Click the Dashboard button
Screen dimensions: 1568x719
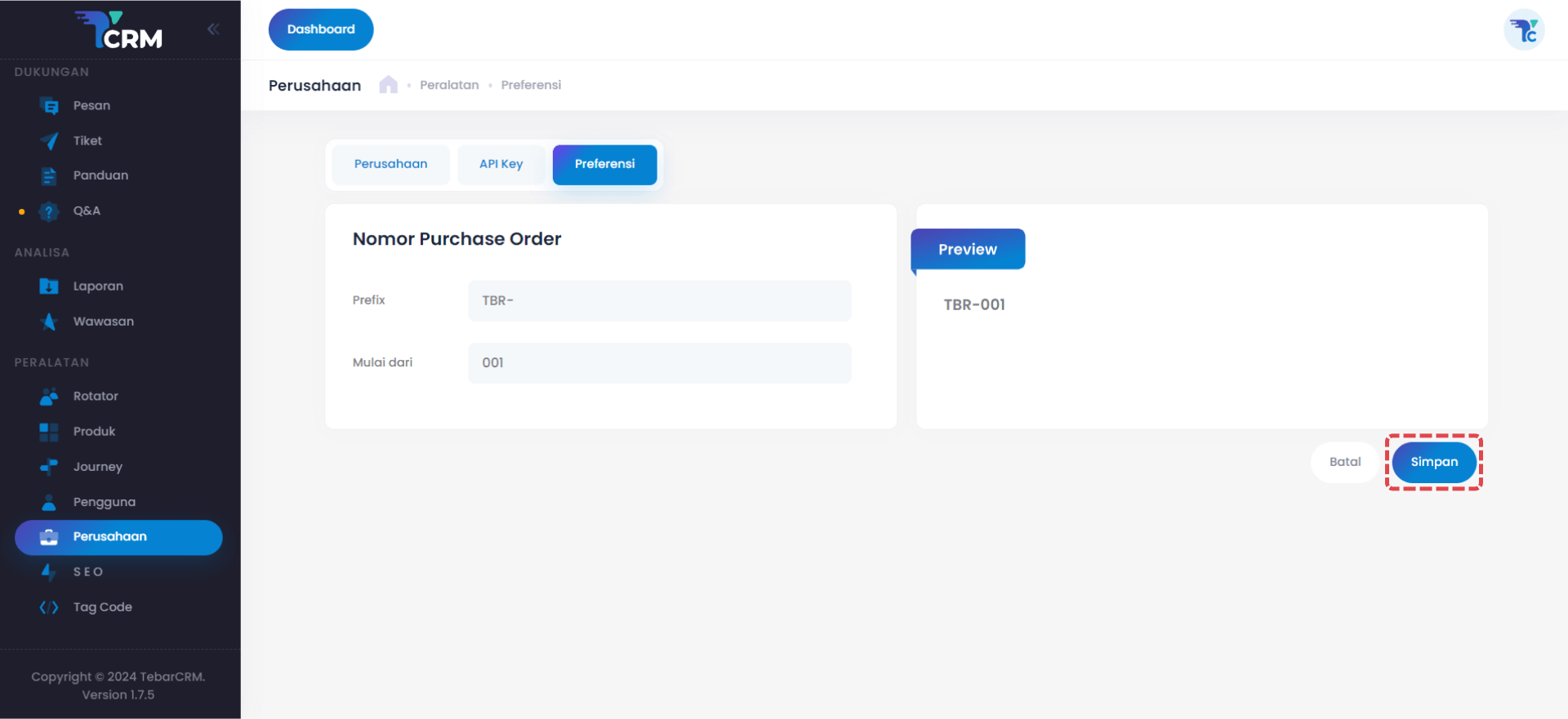tap(321, 29)
